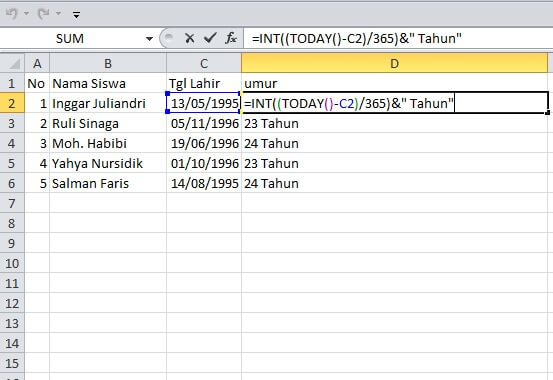Open the Redo history dropdown arrow
The height and width of the screenshot is (380, 553).
(x=59, y=14)
